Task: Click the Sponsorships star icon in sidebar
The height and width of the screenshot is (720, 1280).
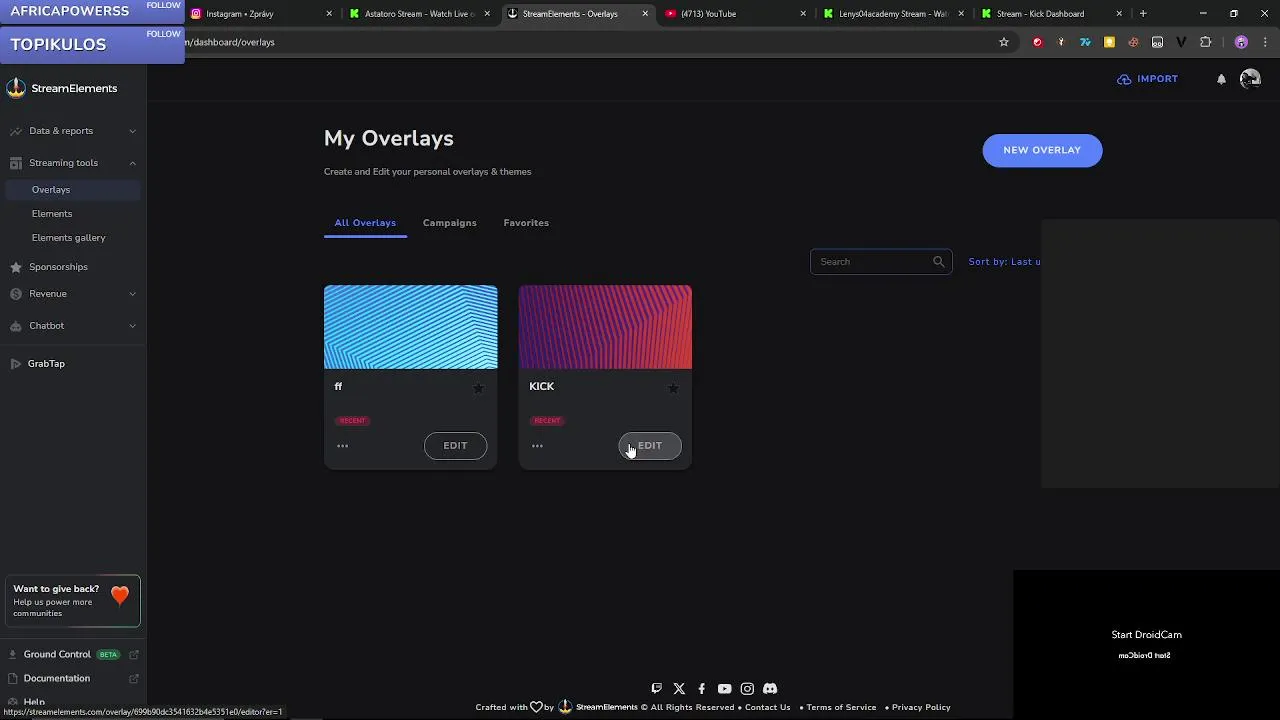Action: 15,267
